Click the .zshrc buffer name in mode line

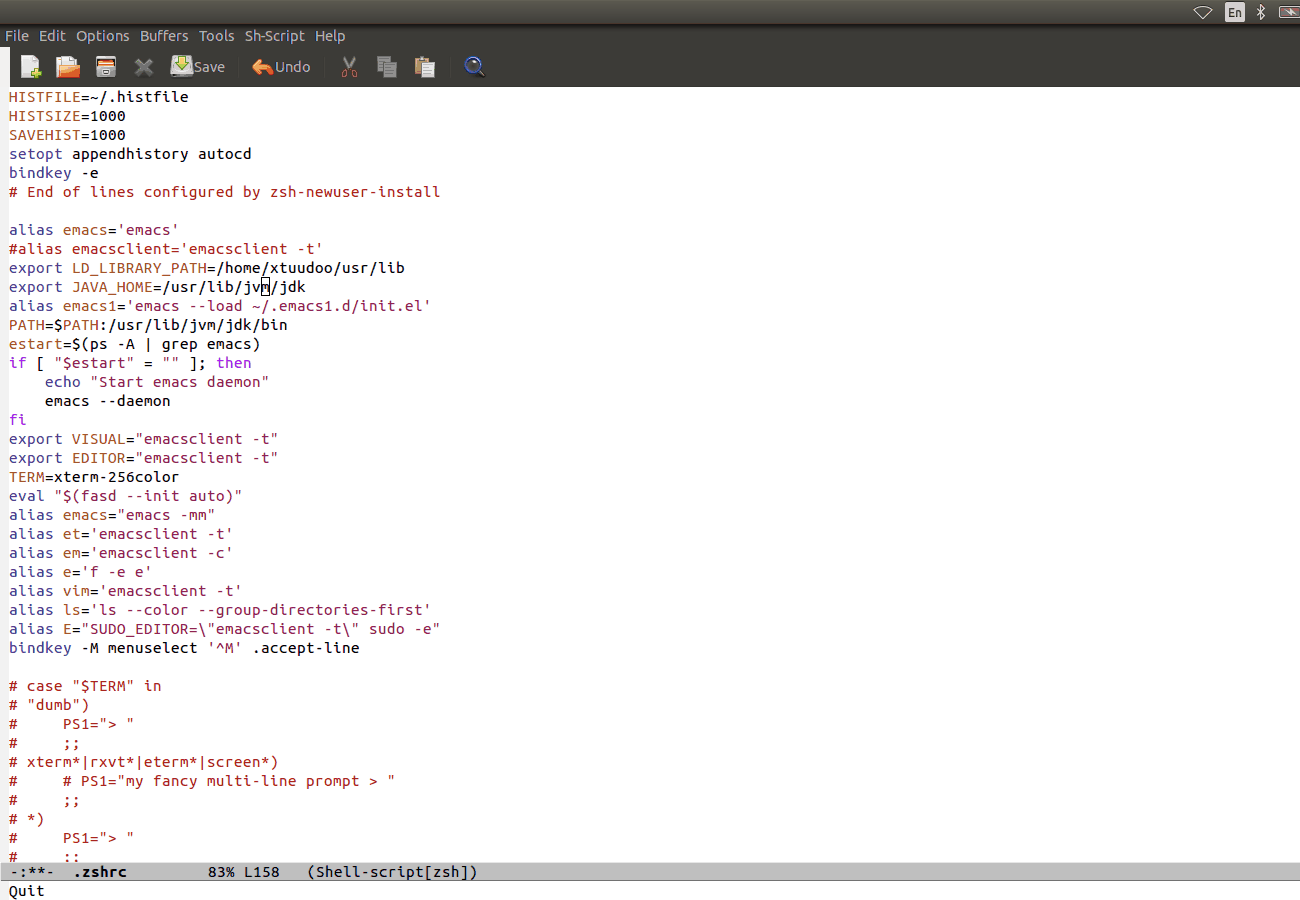point(100,872)
